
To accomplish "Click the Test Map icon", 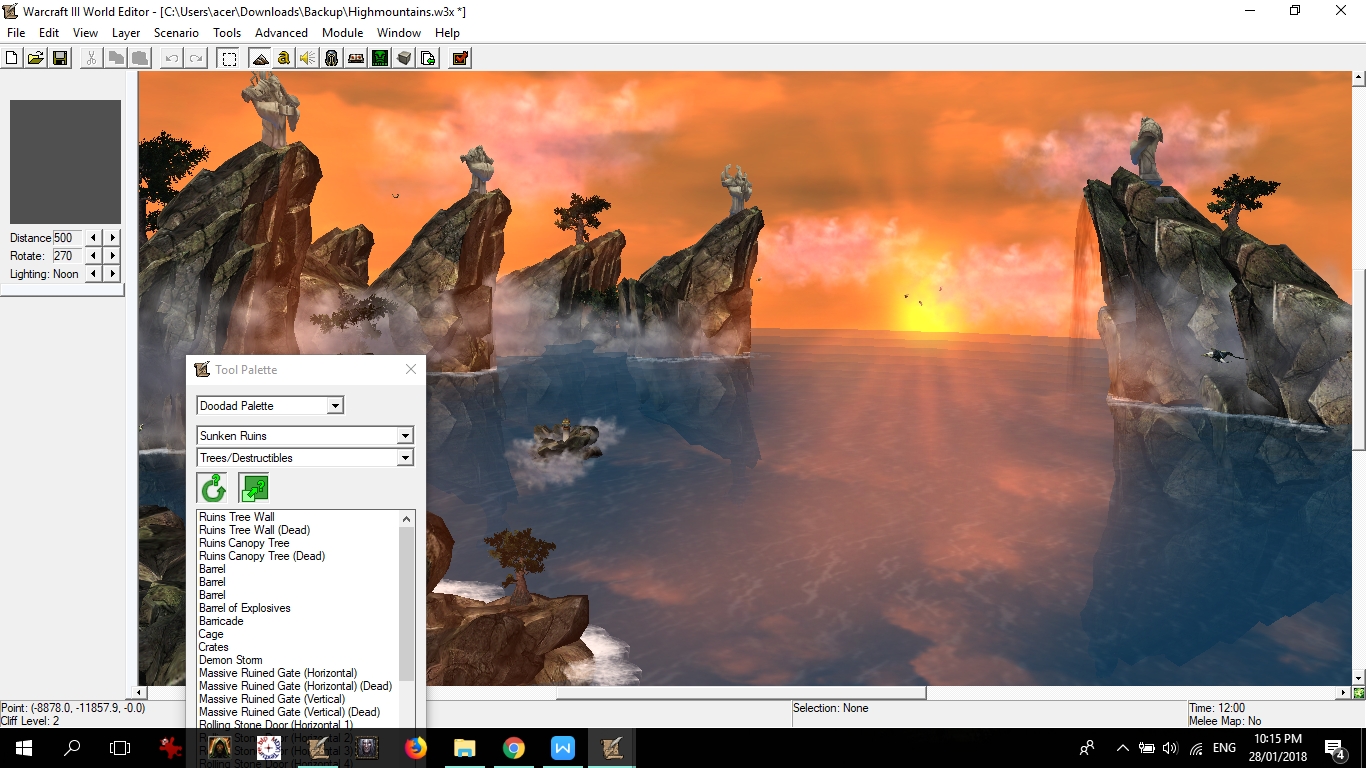I will [x=460, y=58].
